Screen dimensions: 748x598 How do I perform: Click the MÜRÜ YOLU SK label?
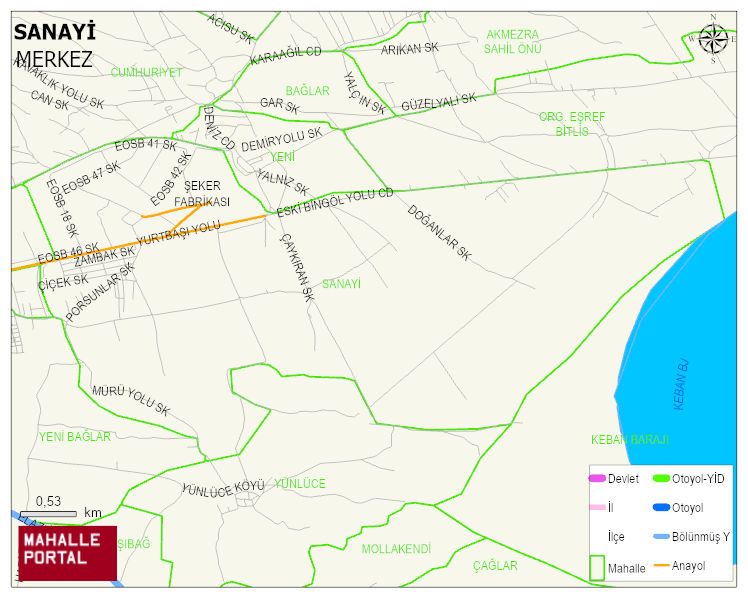point(131,400)
